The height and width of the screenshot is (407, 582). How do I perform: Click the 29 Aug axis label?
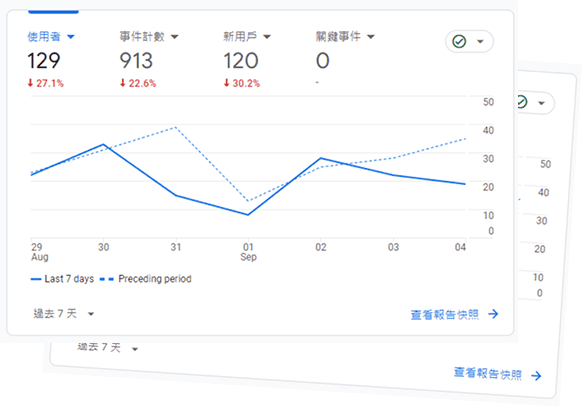(39, 252)
